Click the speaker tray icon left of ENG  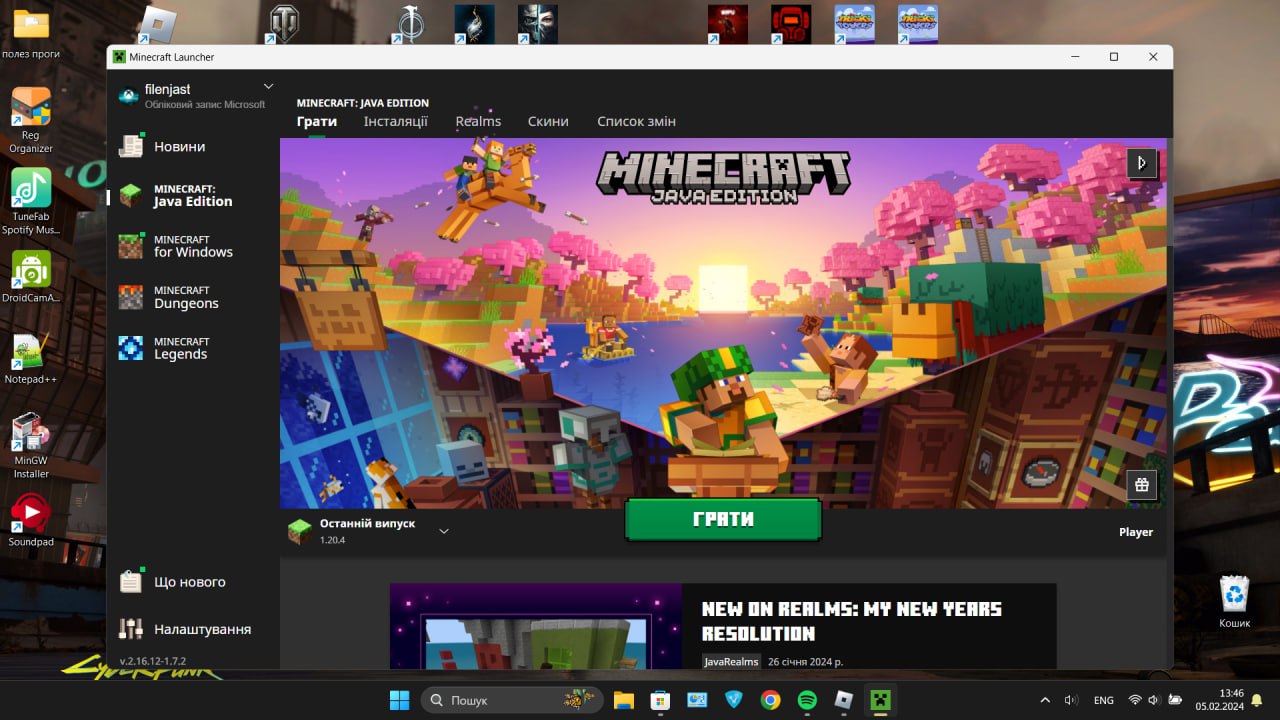point(1071,700)
